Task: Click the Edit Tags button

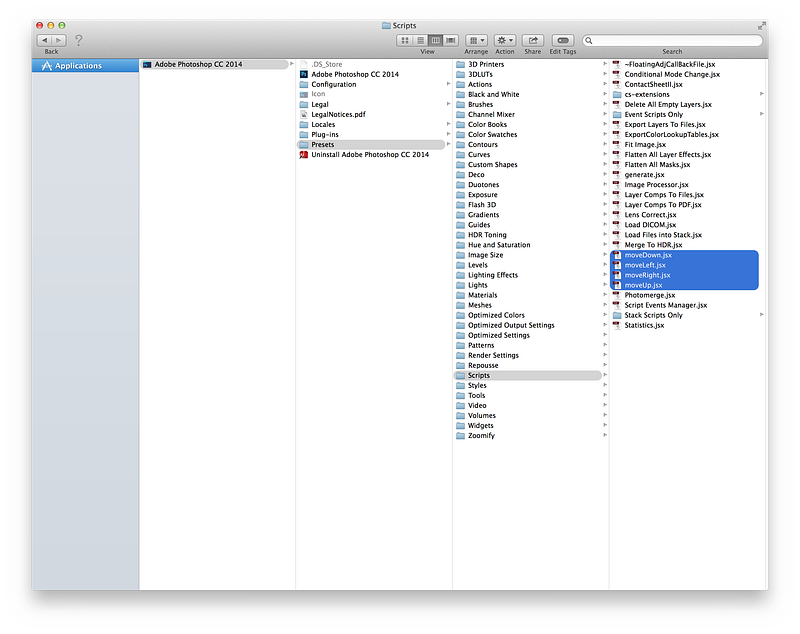Action: [563, 40]
